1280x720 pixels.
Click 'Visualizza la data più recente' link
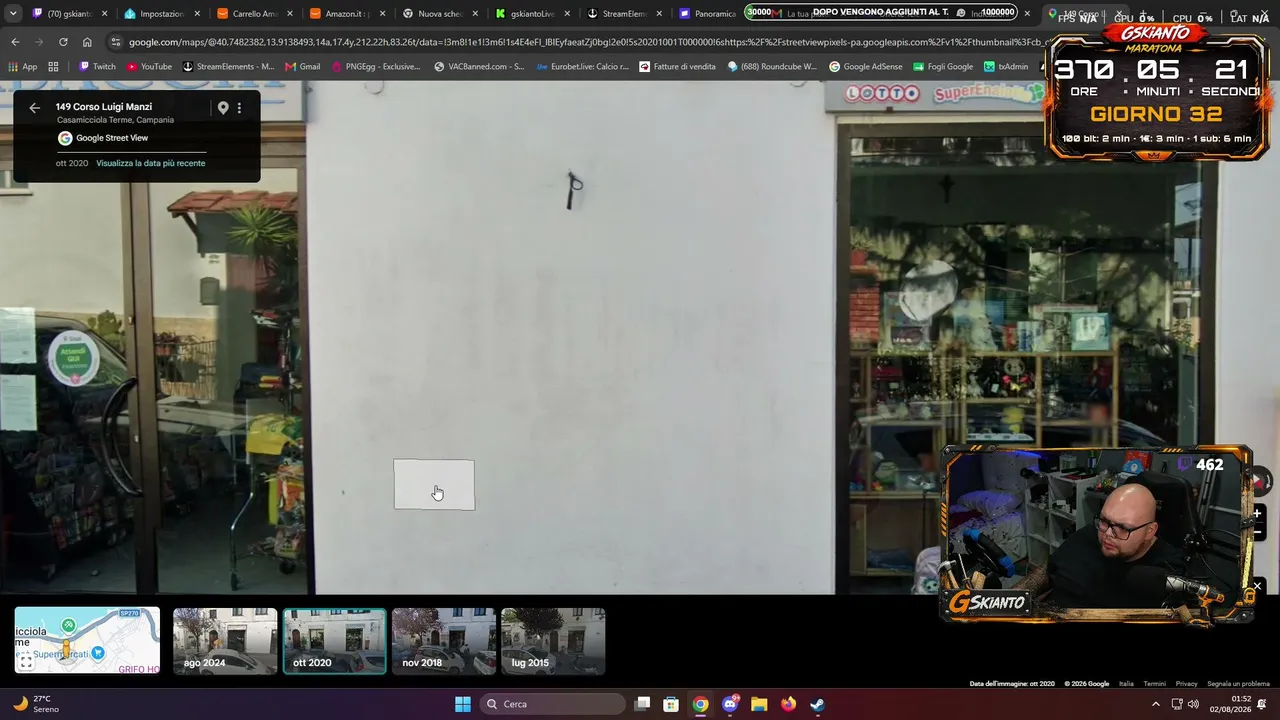point(151,163)
